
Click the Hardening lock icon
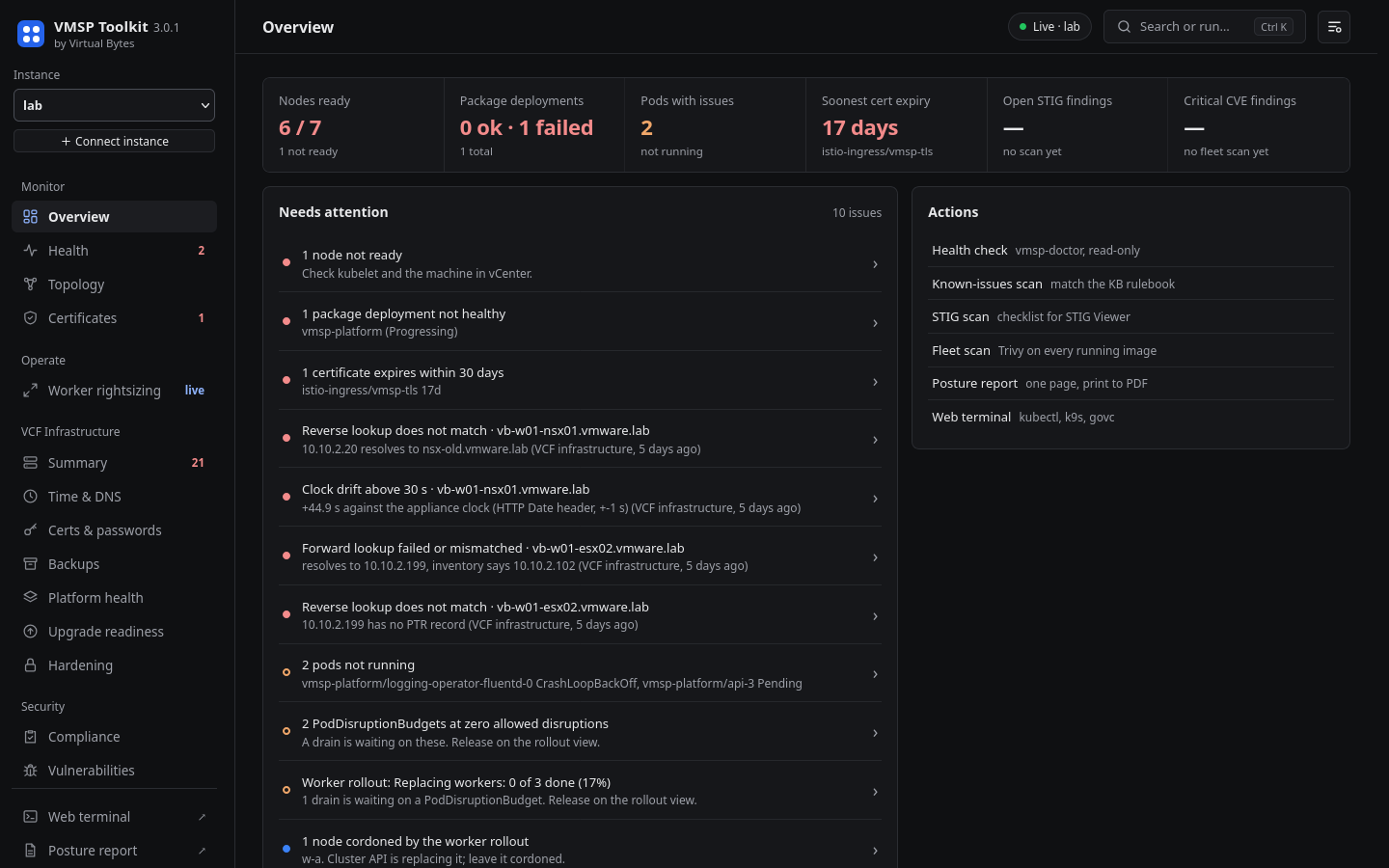click(31, 665)
